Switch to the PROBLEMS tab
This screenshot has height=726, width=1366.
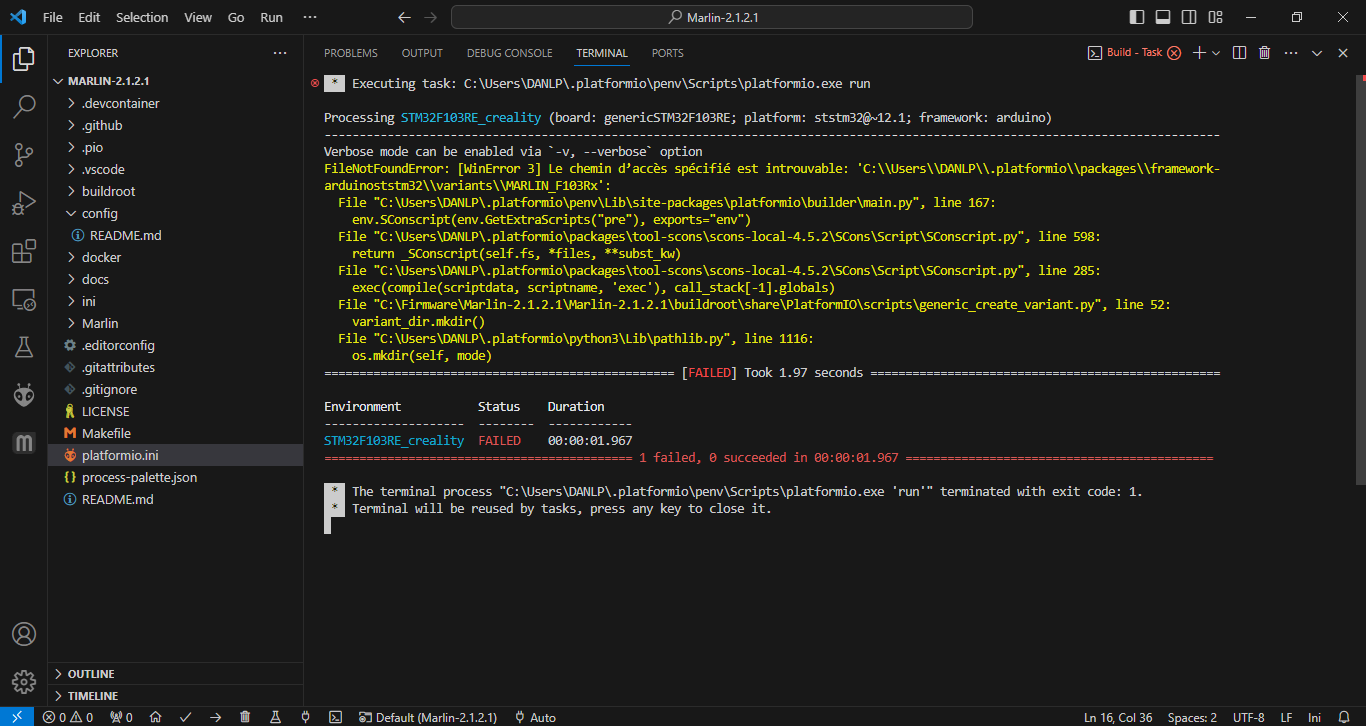click(351, 53)
